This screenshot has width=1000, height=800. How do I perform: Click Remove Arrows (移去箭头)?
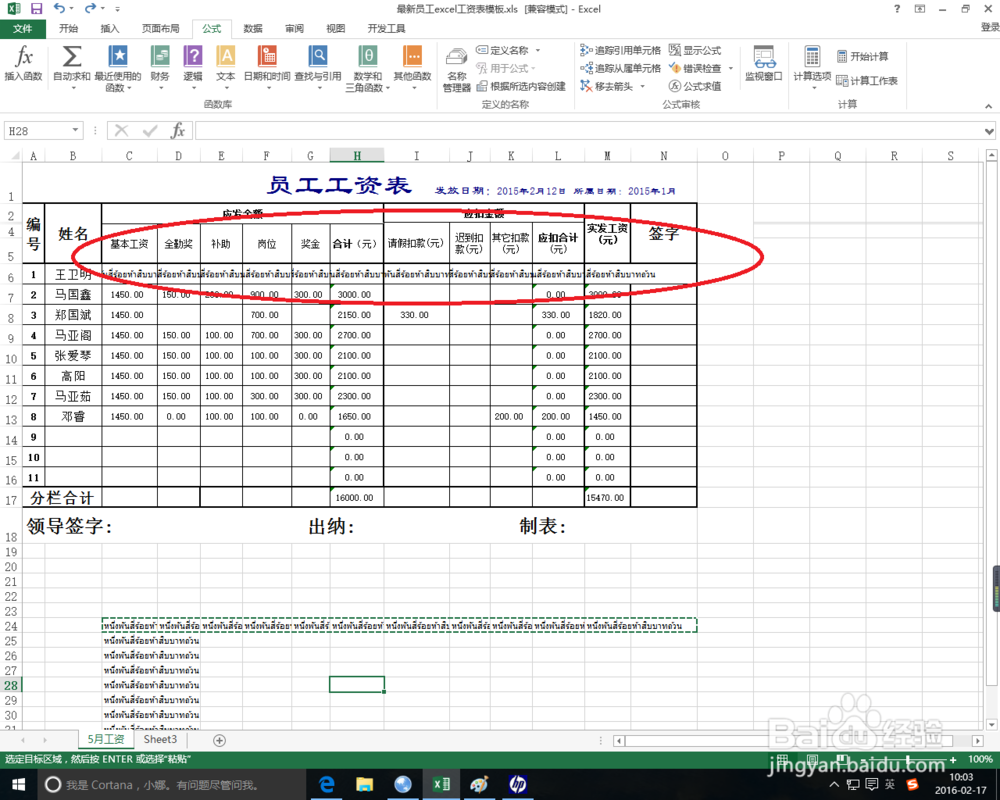607,86
